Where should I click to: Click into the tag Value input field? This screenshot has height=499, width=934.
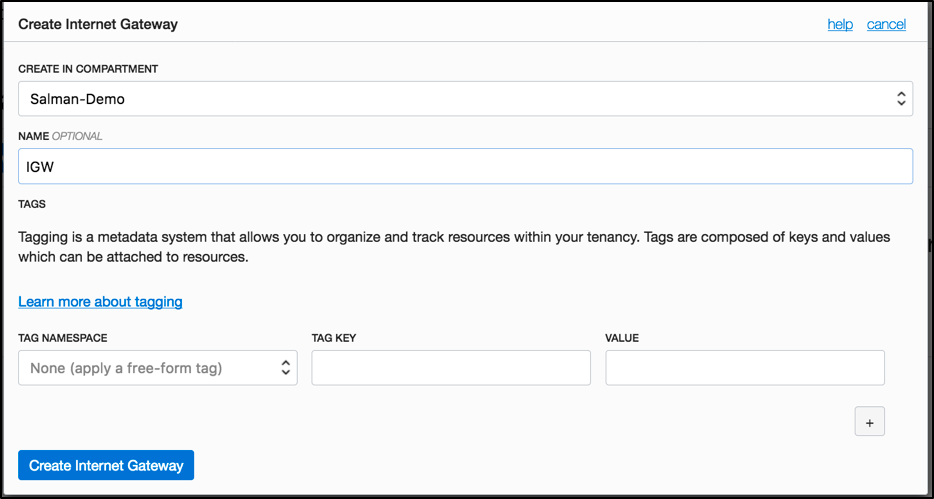point(745,368)
